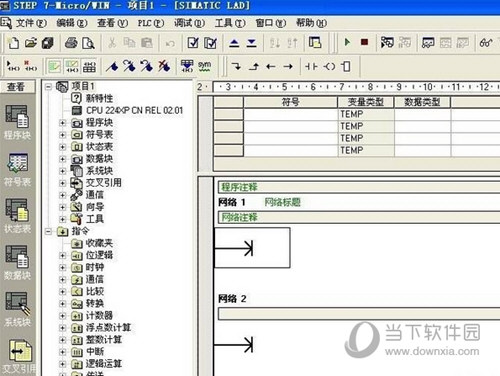This screenshot has width=500, height=376.
Task: Click the glasses status monitor icon
Action: tap(486, 43)
